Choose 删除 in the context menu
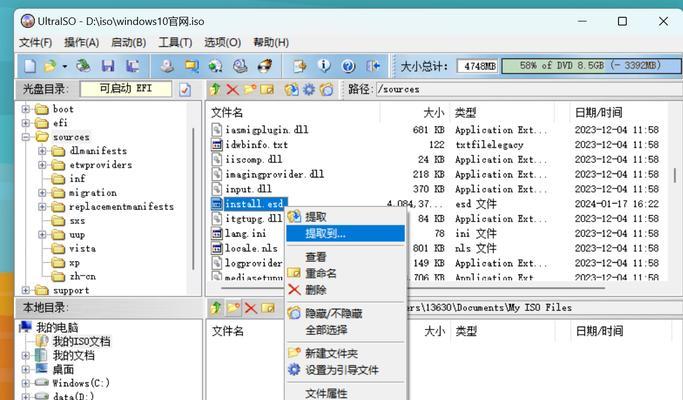The image size is (683, 400). [x=345, y=290]
